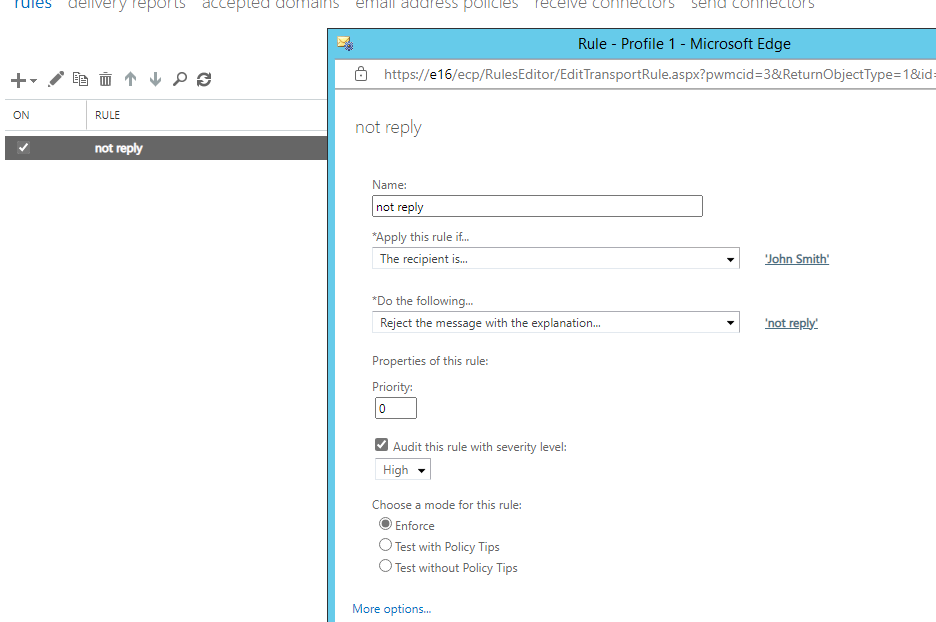
Task: Switch to the 'accepted domains' tab
Action: [x=269, y=5]
